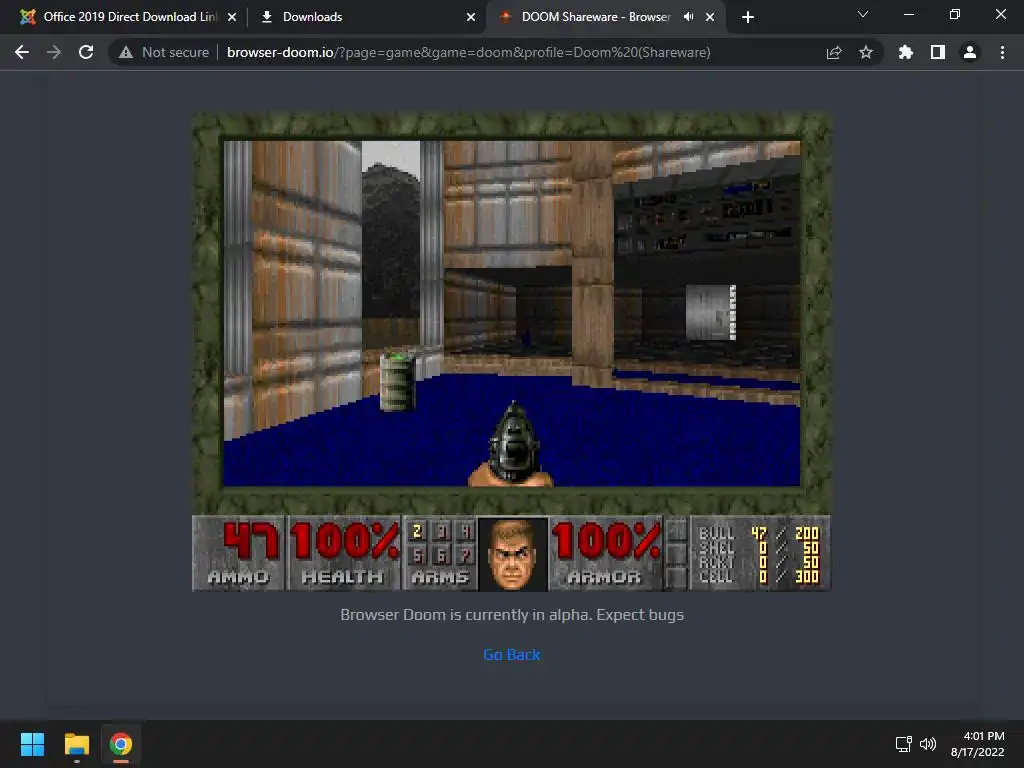Open File Explorer from taskbar

click(76, 744)
